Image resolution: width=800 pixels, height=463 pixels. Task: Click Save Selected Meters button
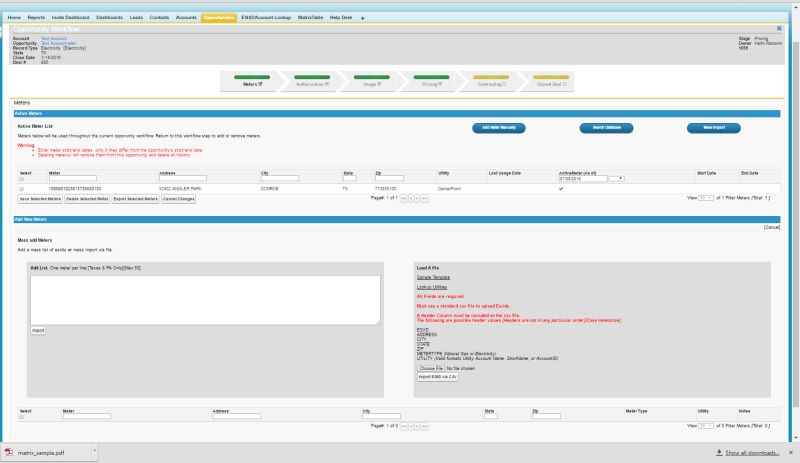point(40,199)
